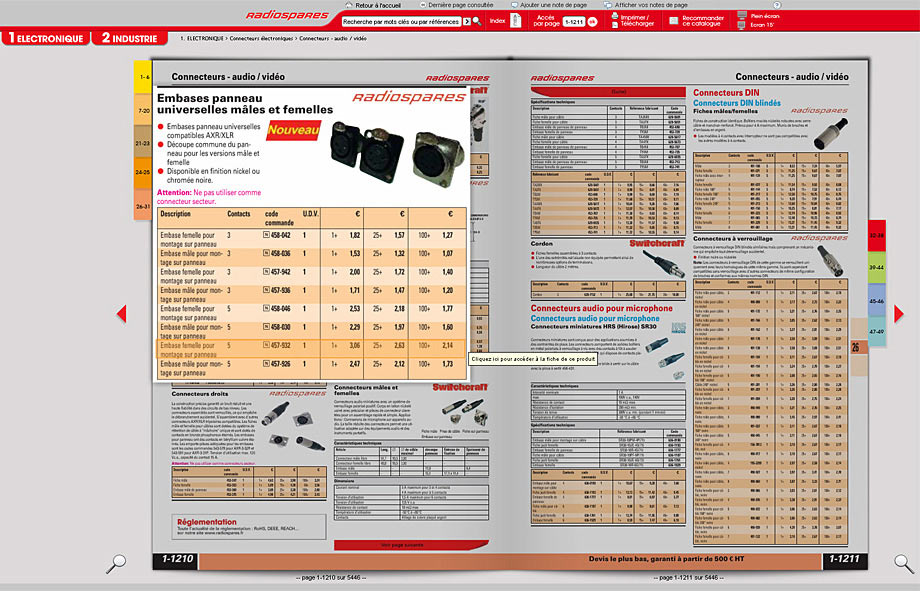
Task: Select the green 39-44 section tab
Action: (877, 268)
